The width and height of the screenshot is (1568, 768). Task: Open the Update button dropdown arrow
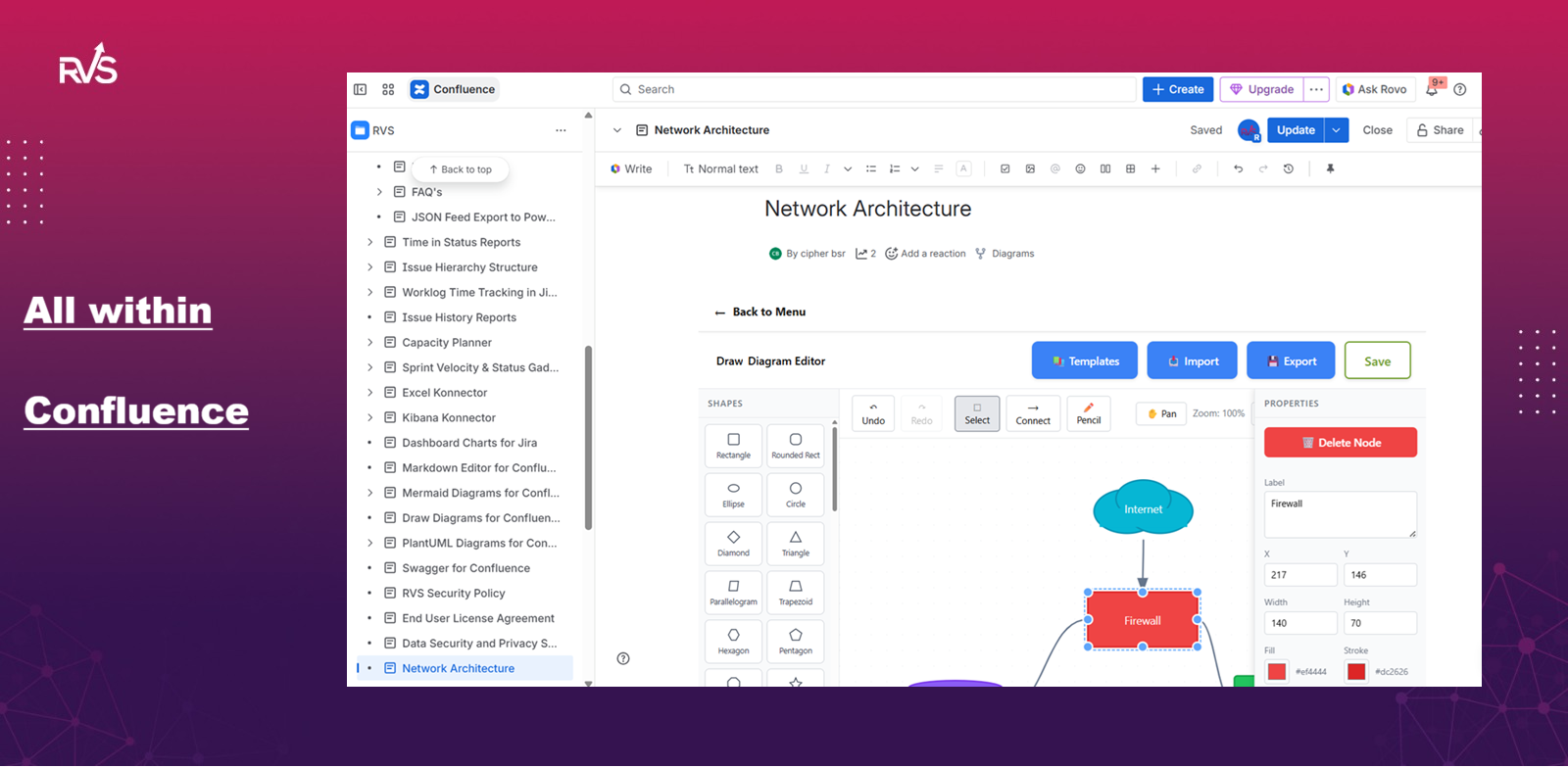tap(1336, 130)
